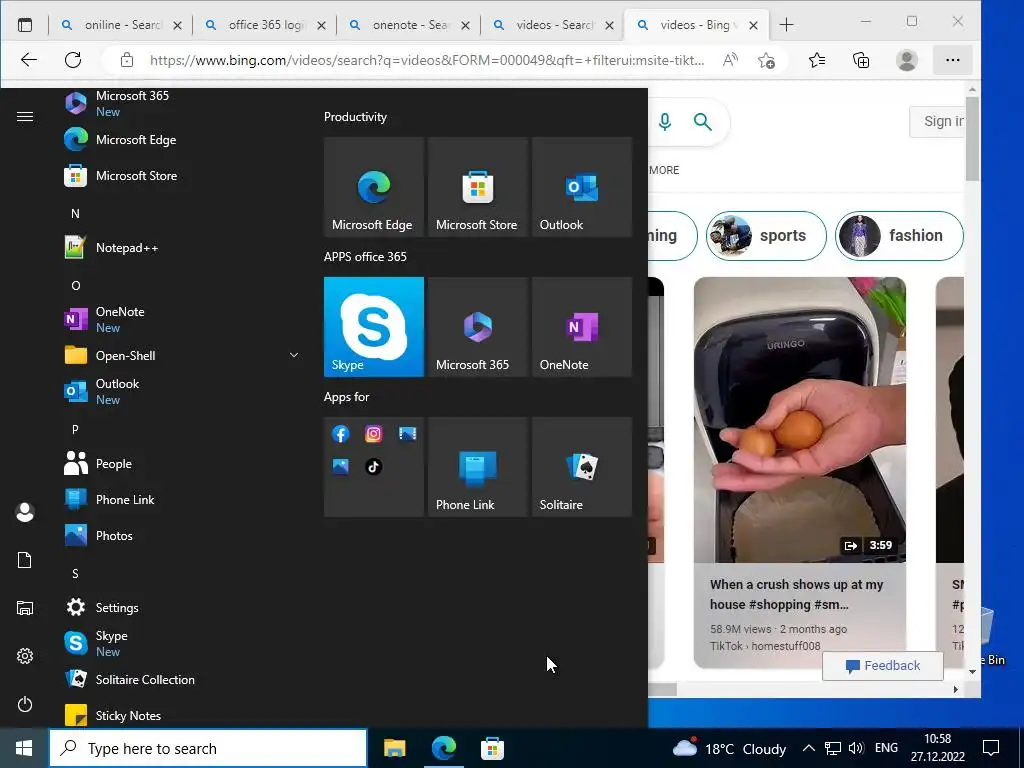Screen dimensions: 1024x768
Task: Open Outlook from the app list
Action: pos(180,391)
